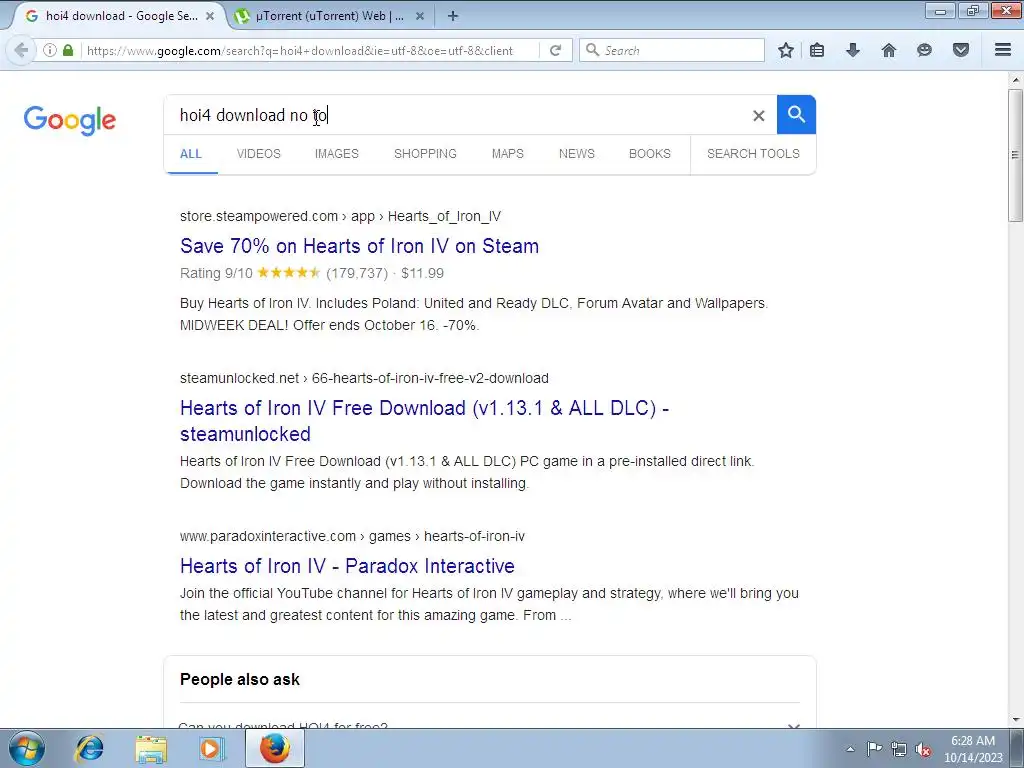
Task: Switch to VIDEOS results
Action: 259,154
